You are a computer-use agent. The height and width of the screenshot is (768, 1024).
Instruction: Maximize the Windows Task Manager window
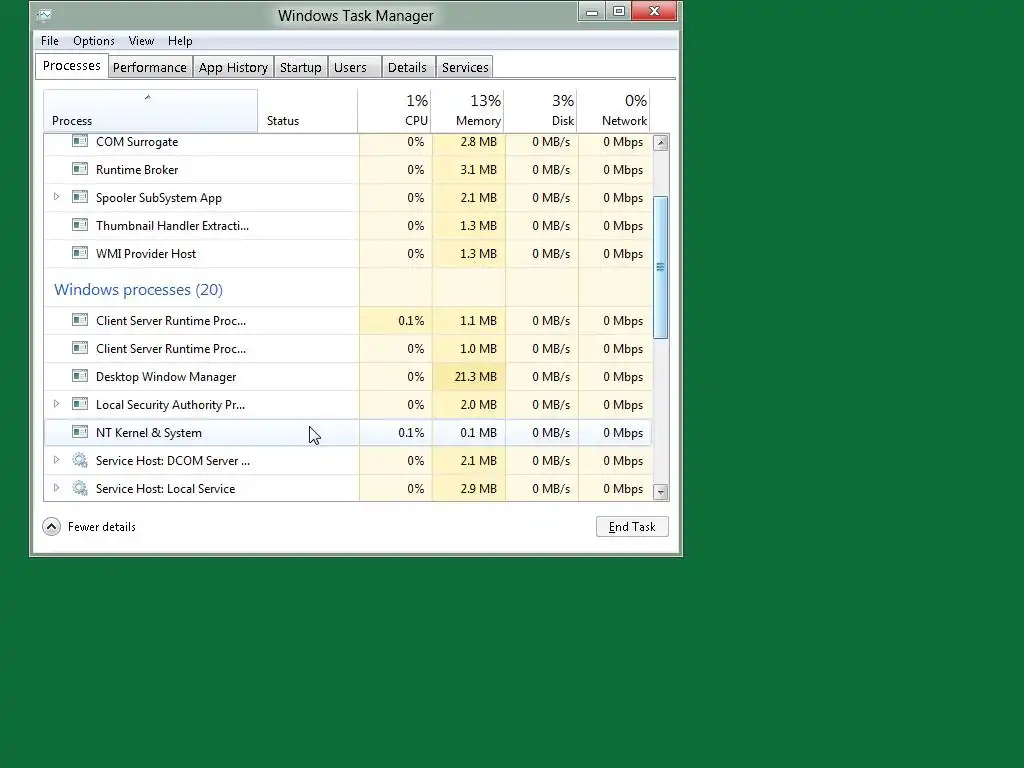click(618, 12)
